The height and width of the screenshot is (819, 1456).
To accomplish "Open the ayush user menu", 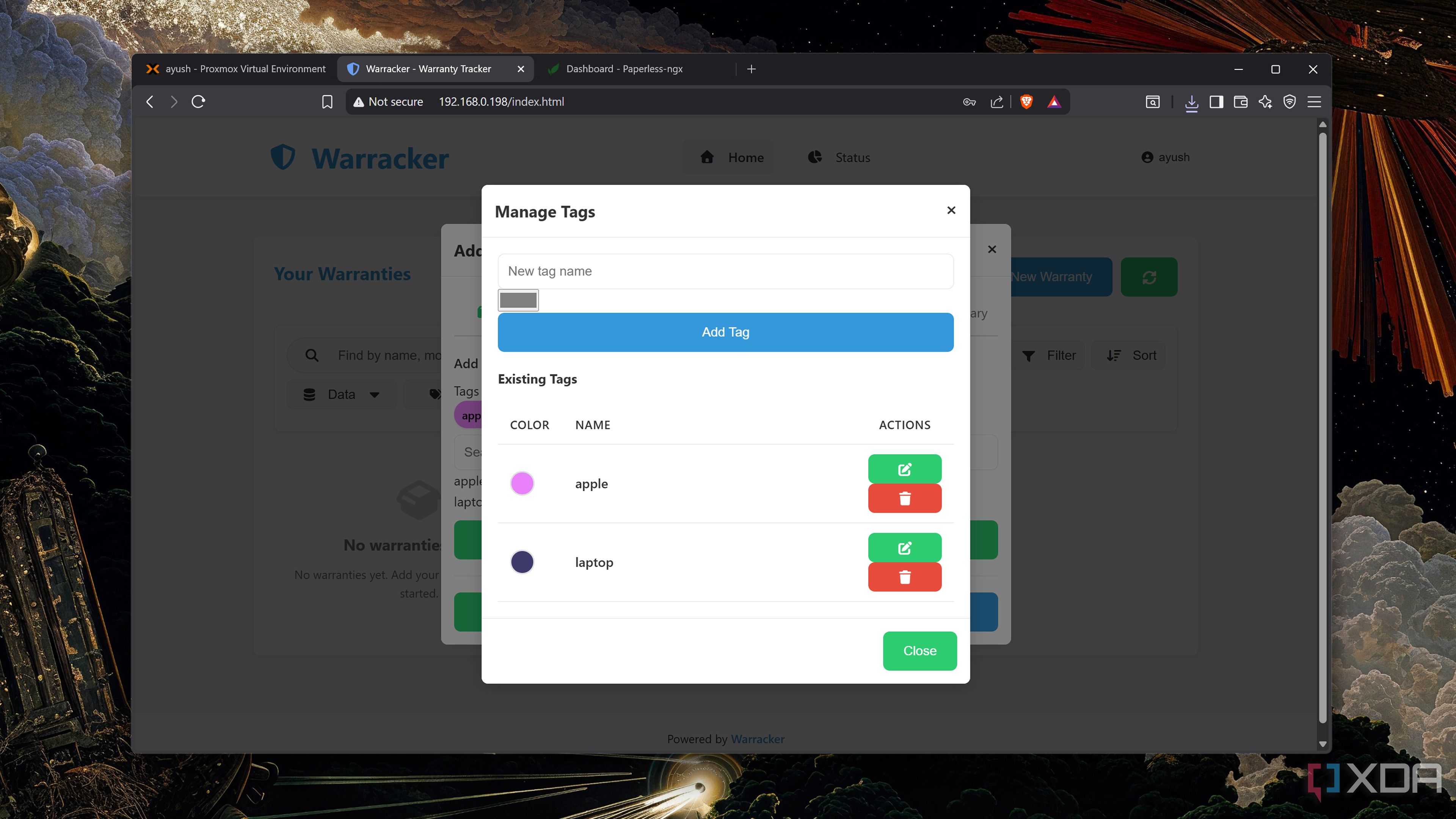I will pos(1165,157).
